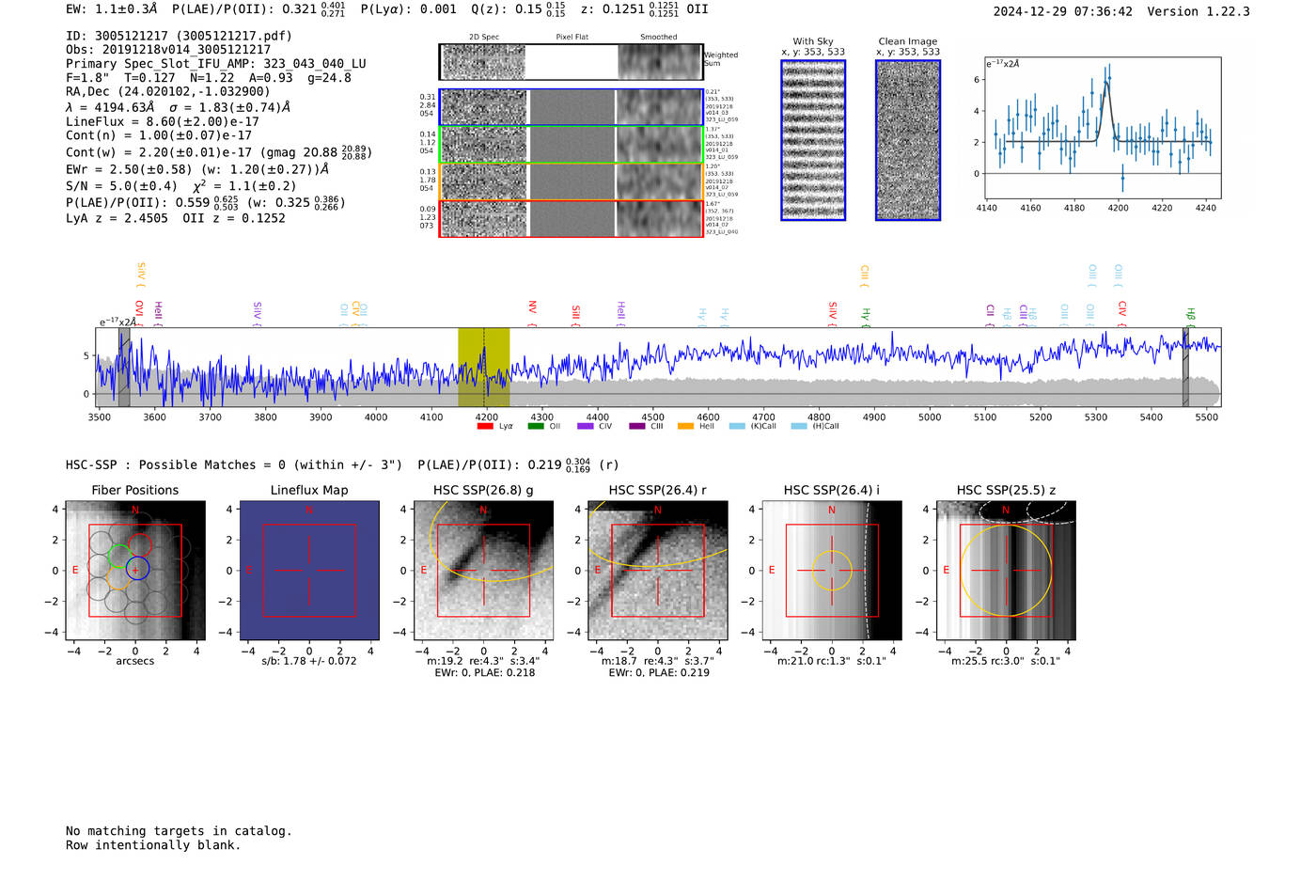This screenshot has width=1316, height=896.
Task: Click the 'LyA z = 2.4505' redshift text
Action: pos(117,218)
